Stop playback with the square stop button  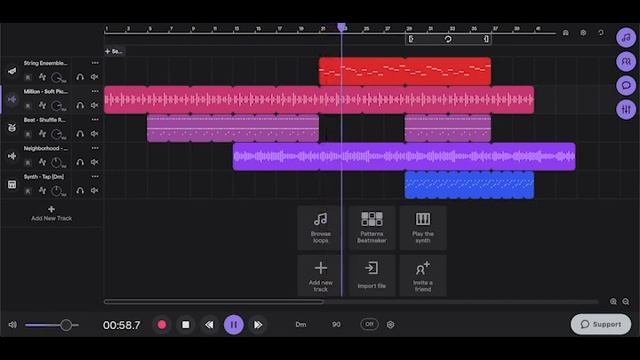click(186, 324)
